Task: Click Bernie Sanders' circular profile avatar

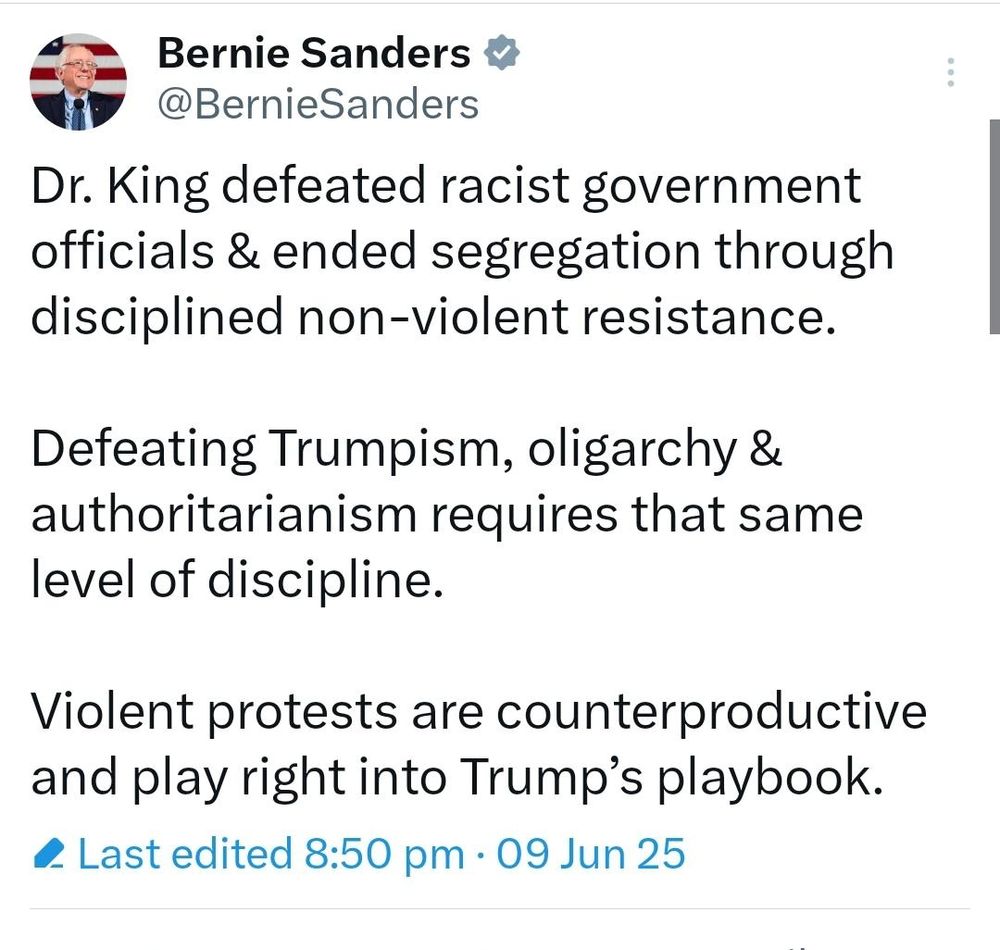Action: click(x=78, y=80)
